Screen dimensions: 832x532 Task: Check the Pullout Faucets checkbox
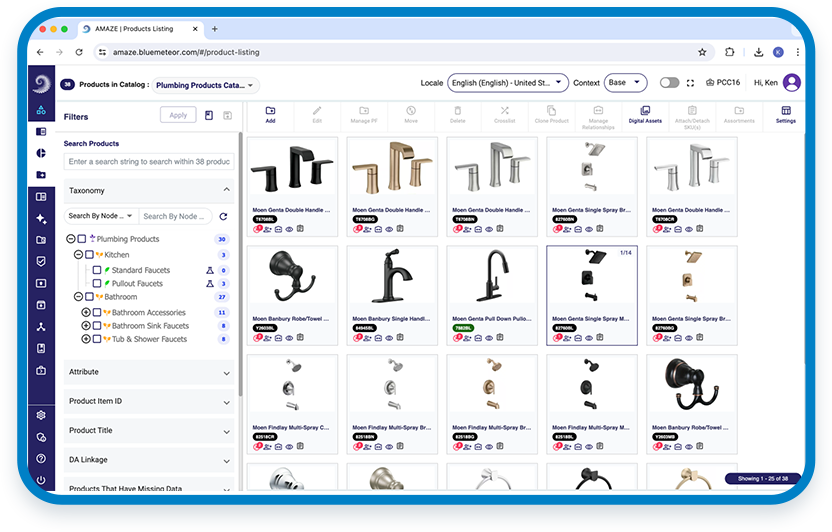pos(97,283)
